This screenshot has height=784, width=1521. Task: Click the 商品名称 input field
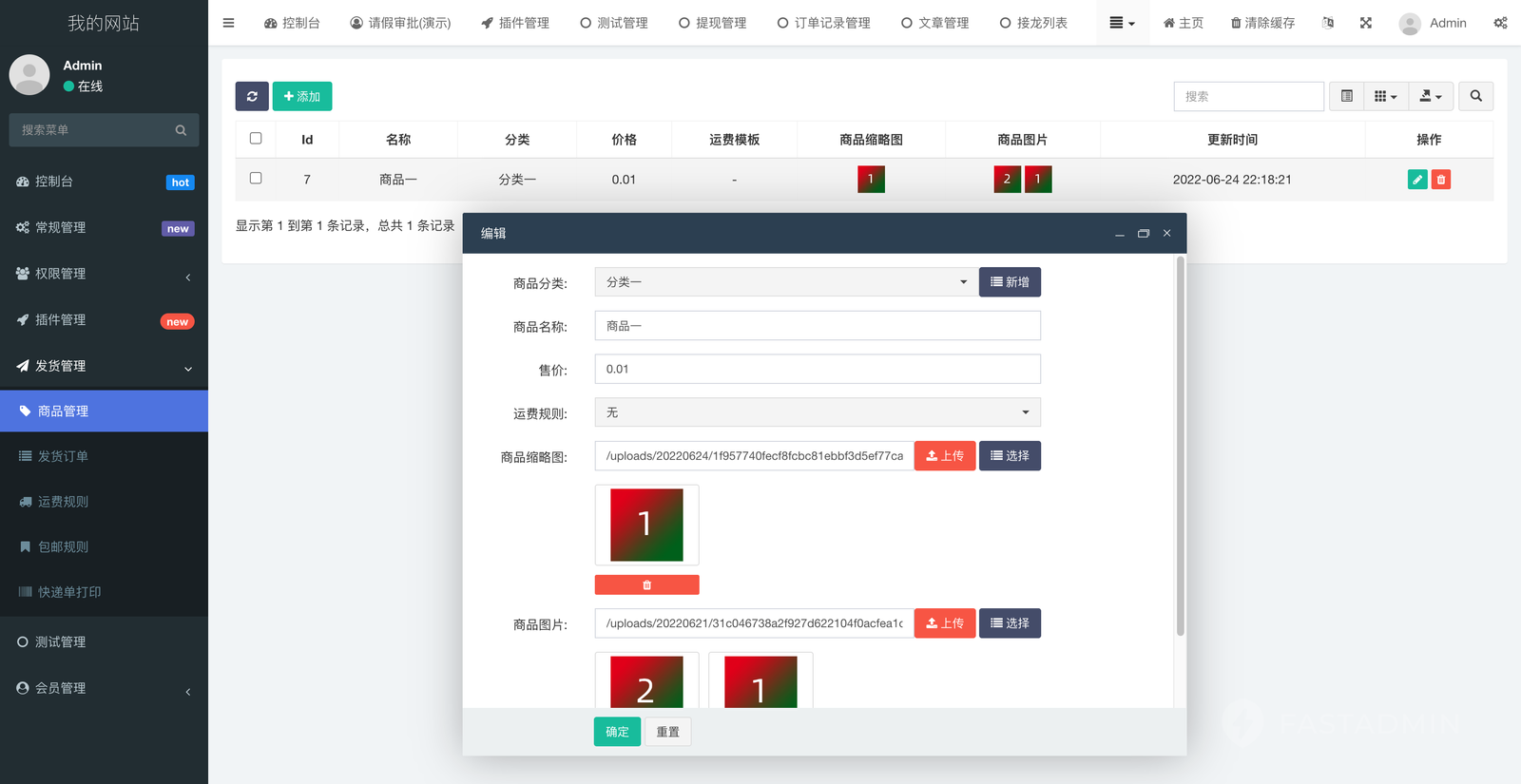pos(817,326)
